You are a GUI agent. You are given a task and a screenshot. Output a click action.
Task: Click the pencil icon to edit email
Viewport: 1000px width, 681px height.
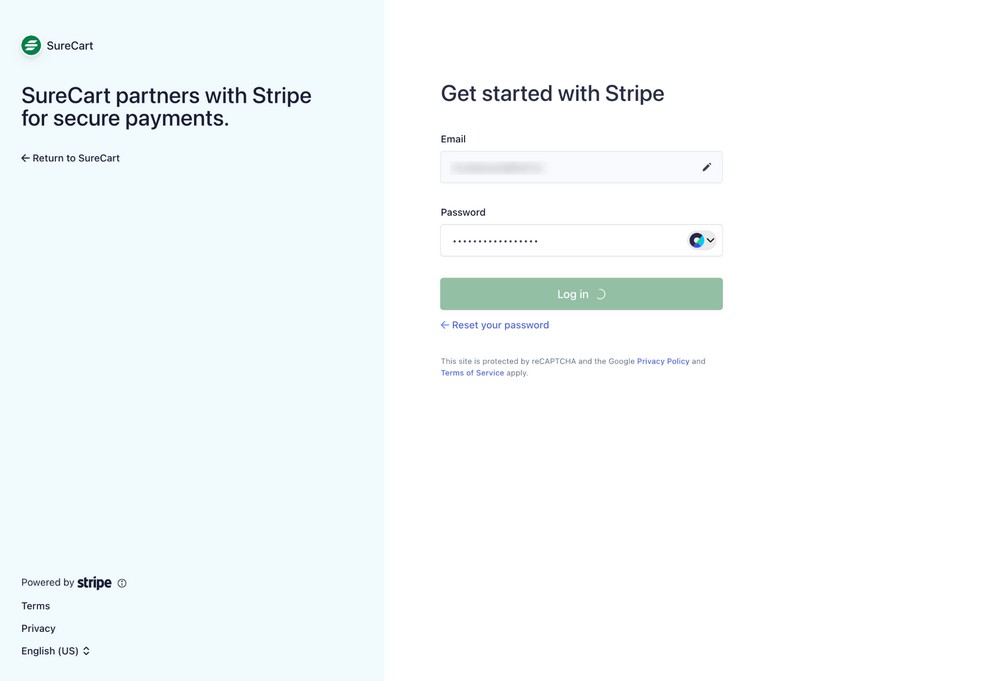tap(706, 167)
